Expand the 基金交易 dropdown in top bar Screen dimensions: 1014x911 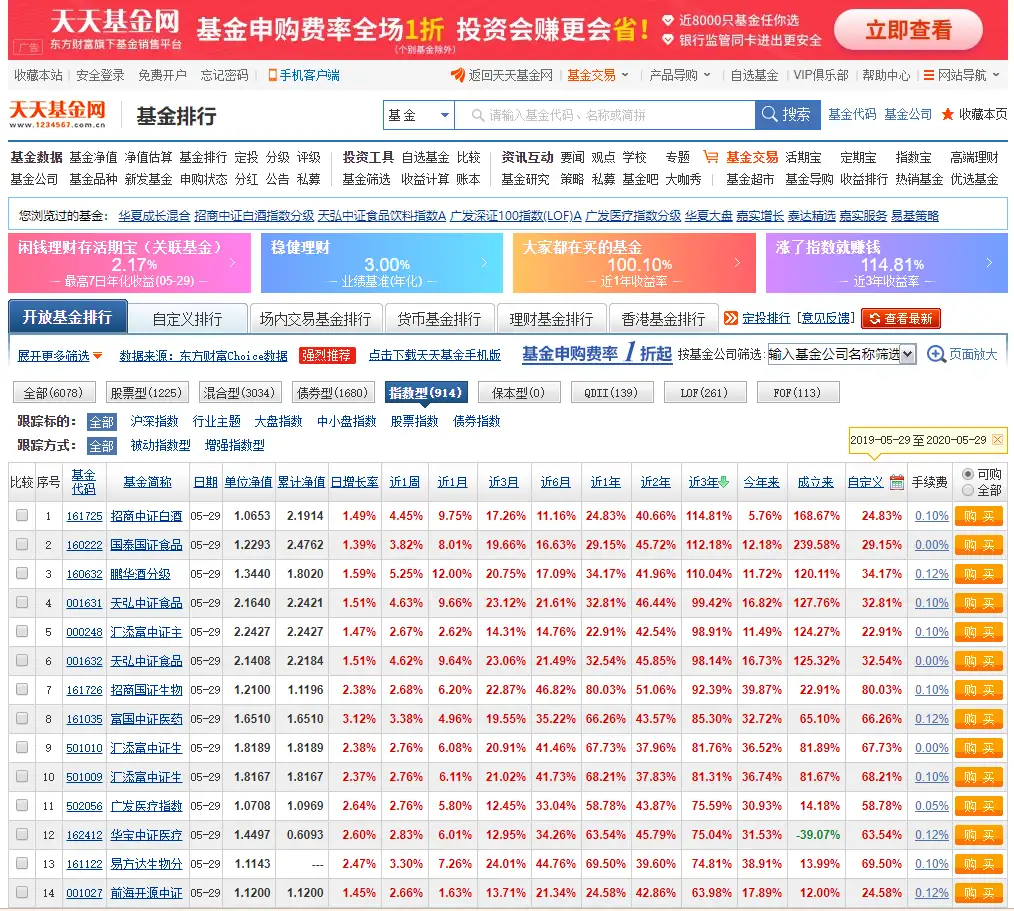(625, 75)
